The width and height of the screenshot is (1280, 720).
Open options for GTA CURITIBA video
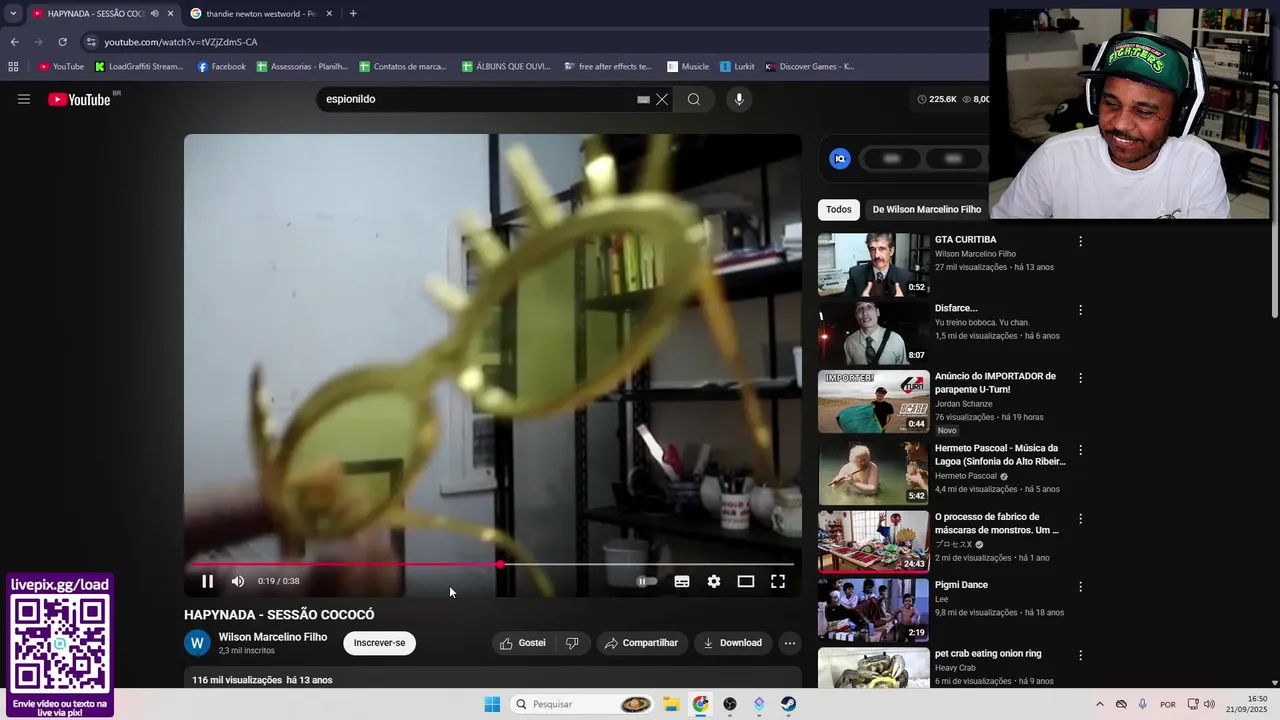click(x=1080, y=241)
